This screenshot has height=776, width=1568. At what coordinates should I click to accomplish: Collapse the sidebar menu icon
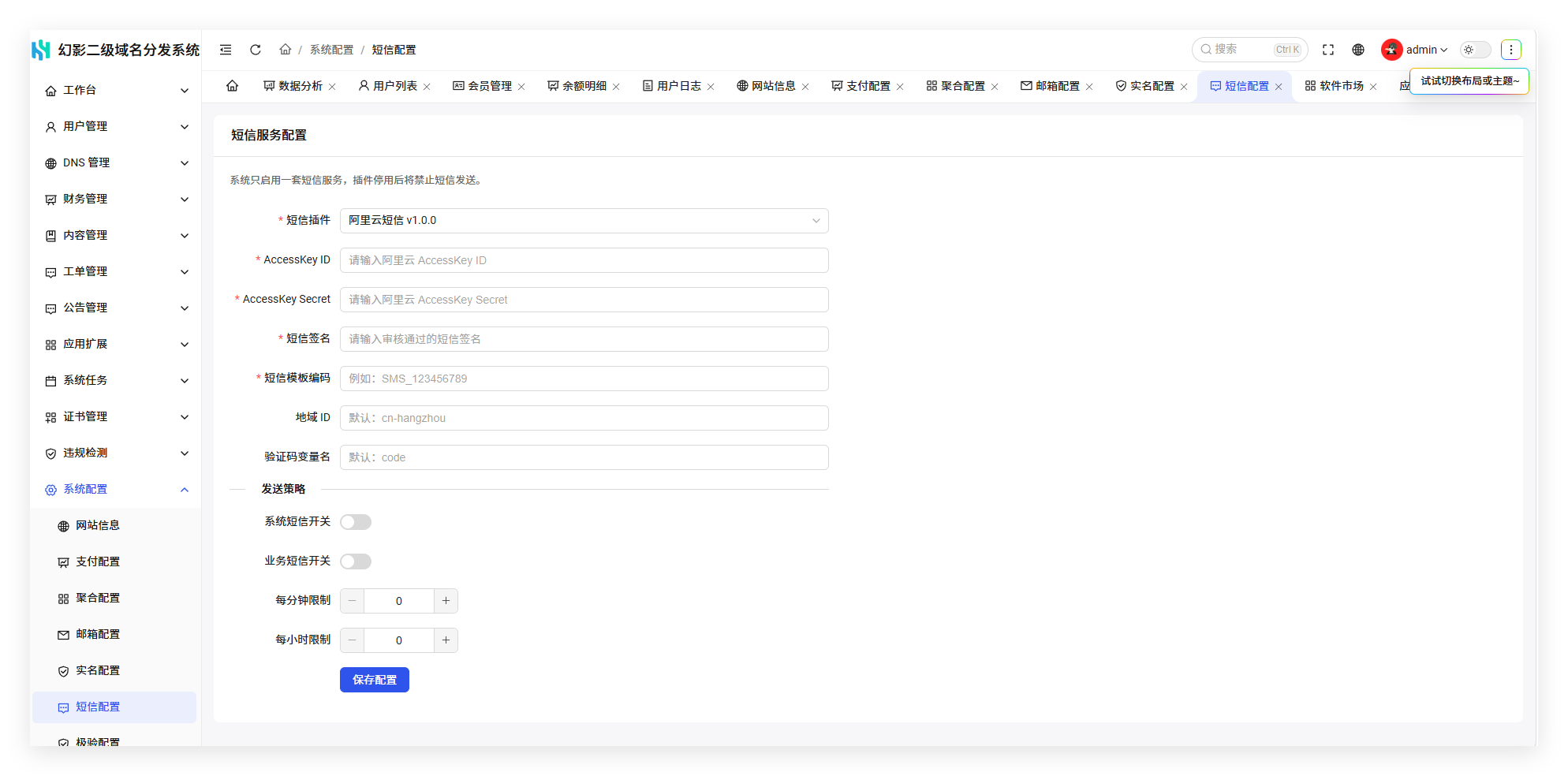click(226, 50)
